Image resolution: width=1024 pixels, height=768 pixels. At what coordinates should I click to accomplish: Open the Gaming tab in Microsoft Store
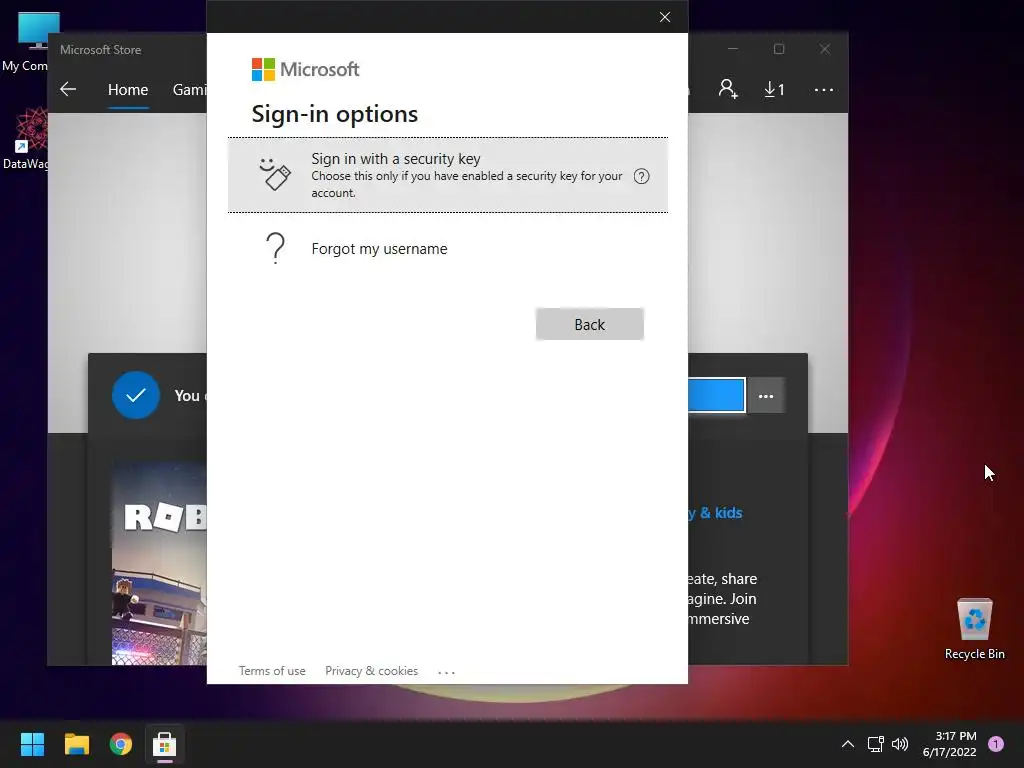[189, 89]
